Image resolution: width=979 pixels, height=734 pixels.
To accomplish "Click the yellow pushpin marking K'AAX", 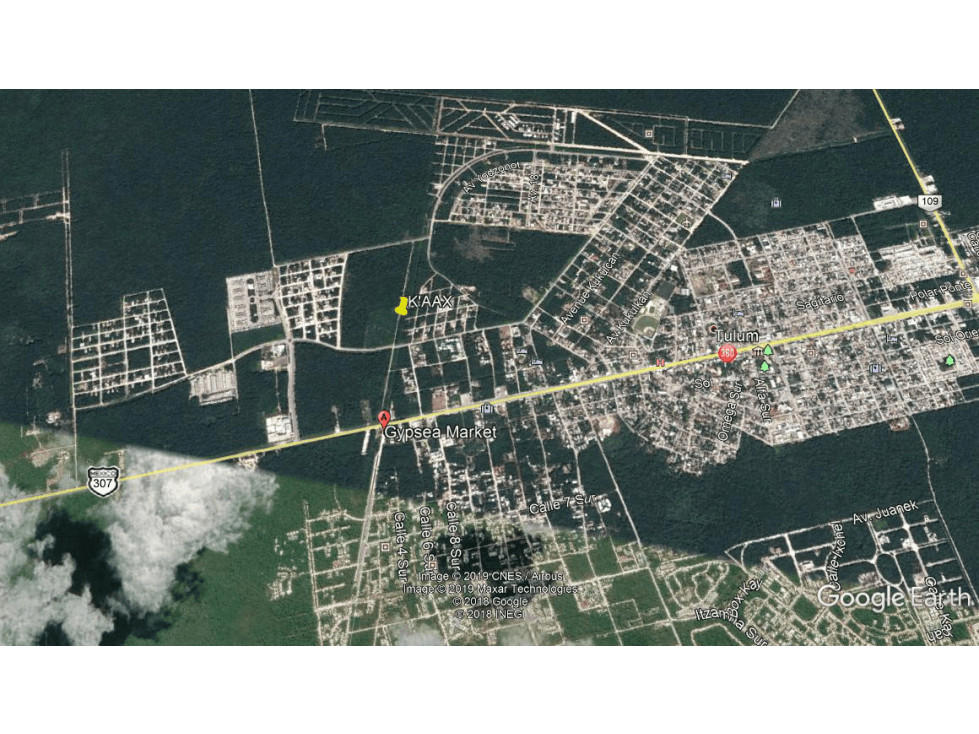I will 401,306.
